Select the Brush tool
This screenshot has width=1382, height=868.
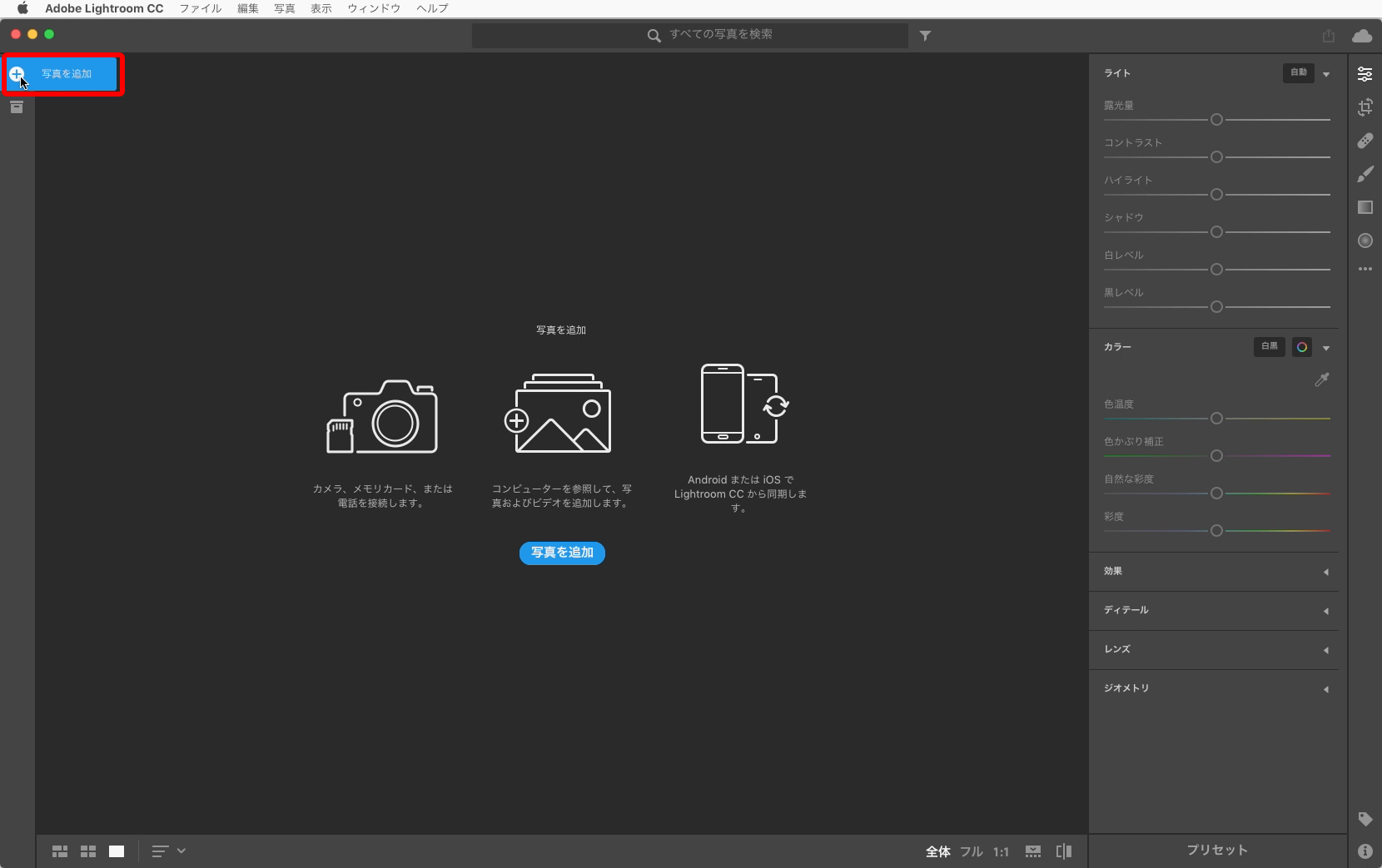tap(1365, 174)
